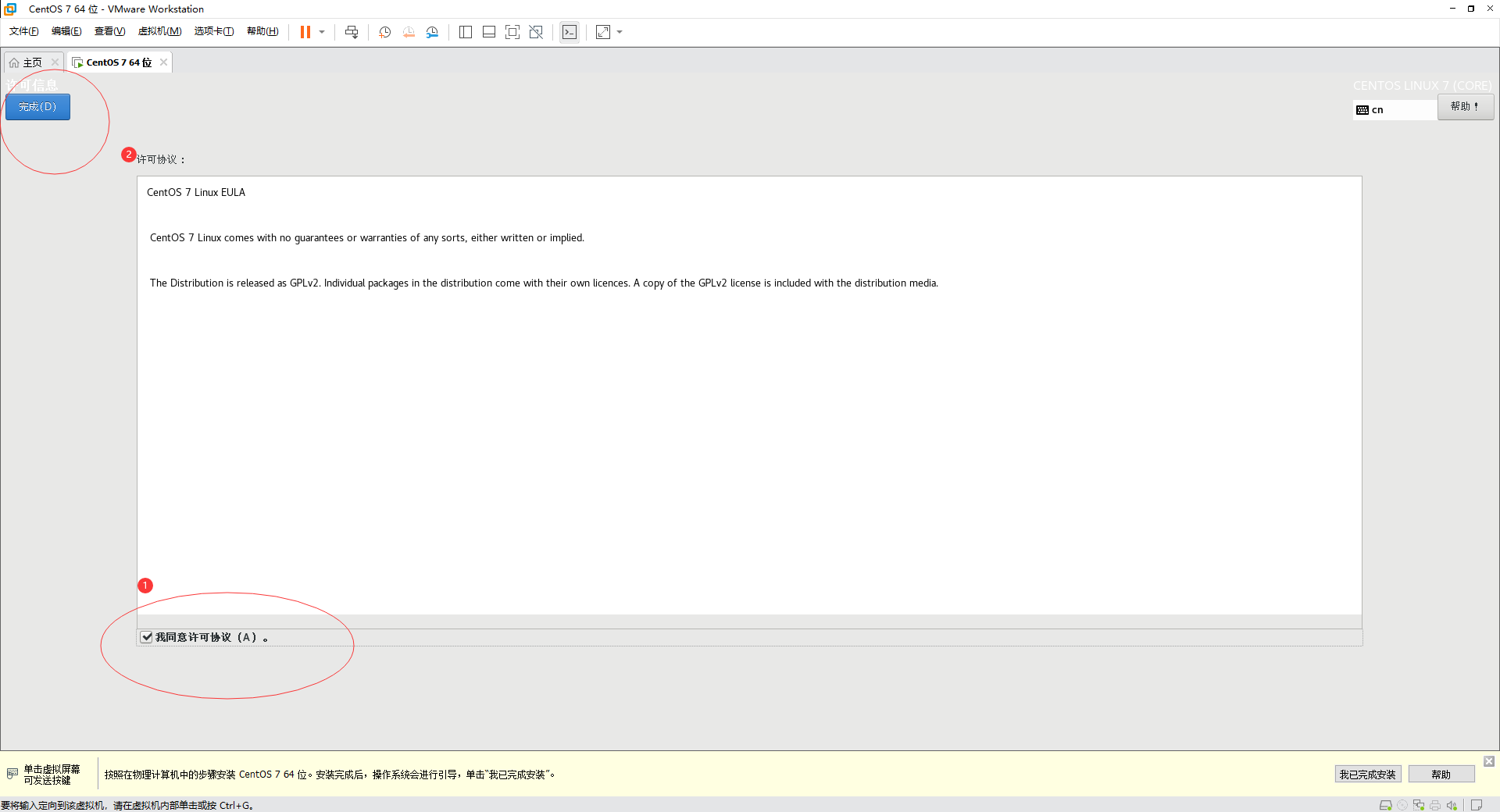Image resolution: width=1500 pixels, height=812 pixels.
Task: Click the 我已完成安装 button
Action: [1367, 775]
